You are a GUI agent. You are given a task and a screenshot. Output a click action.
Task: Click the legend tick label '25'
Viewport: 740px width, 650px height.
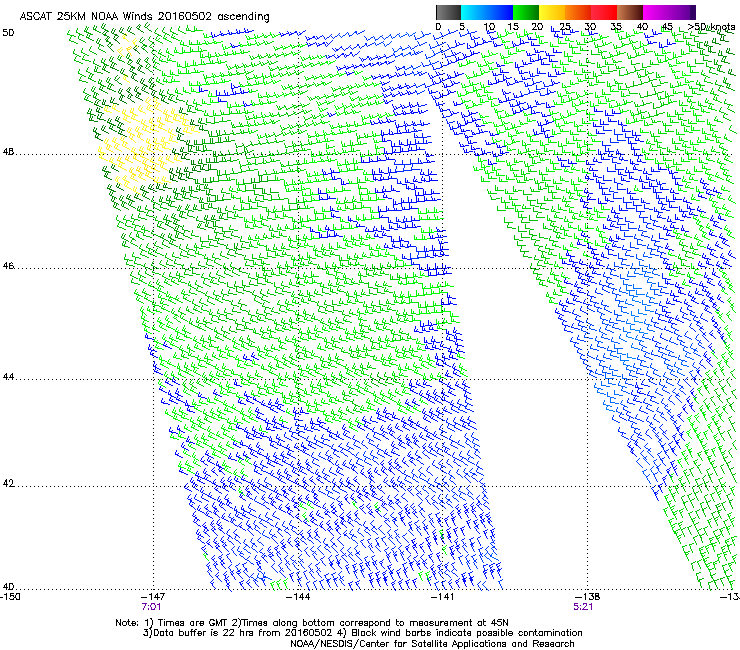565,27
